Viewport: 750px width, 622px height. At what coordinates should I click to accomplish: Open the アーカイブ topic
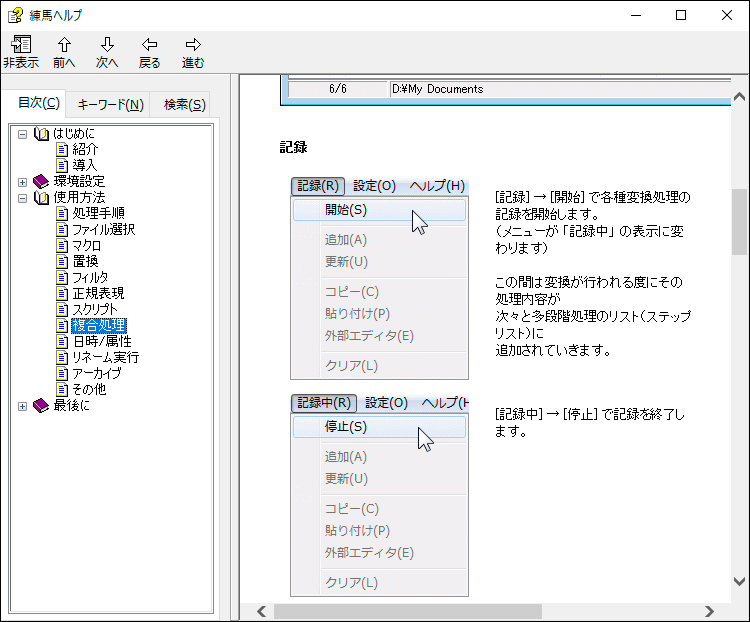click(x=97, y=374)
